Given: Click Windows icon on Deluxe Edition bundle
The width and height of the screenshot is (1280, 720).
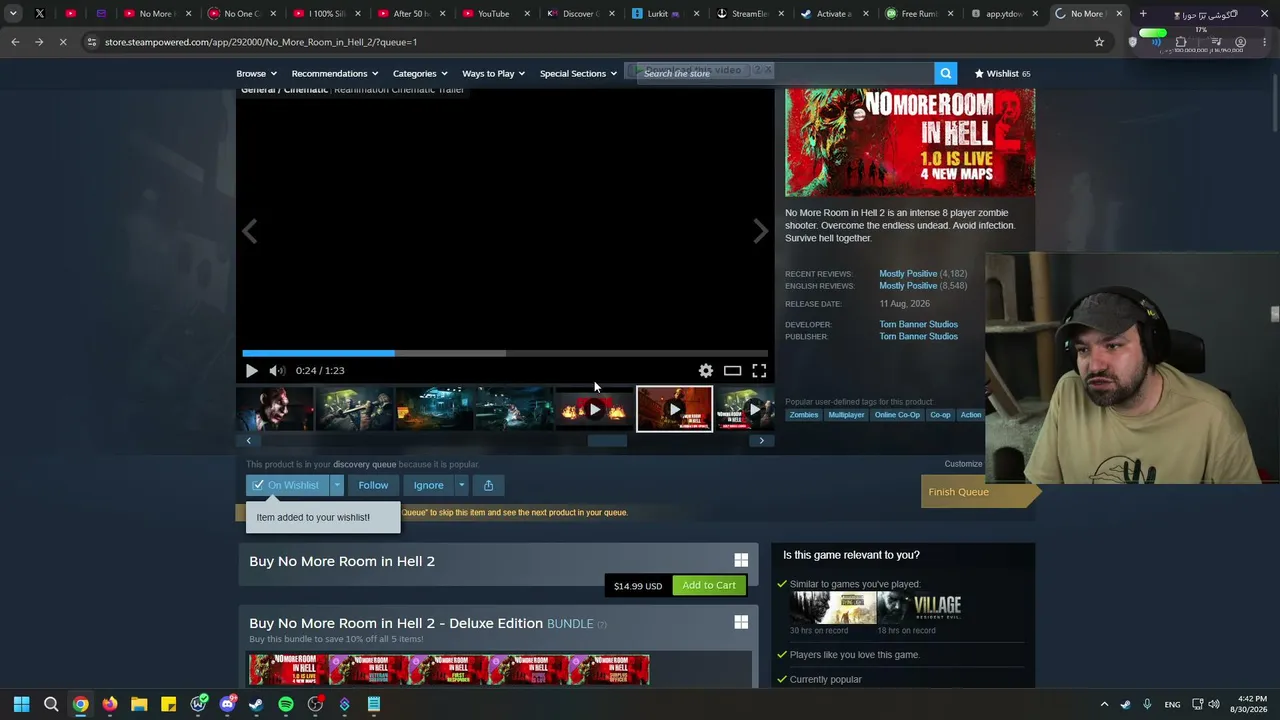Looking at the screenshot, I should [741, 623].
